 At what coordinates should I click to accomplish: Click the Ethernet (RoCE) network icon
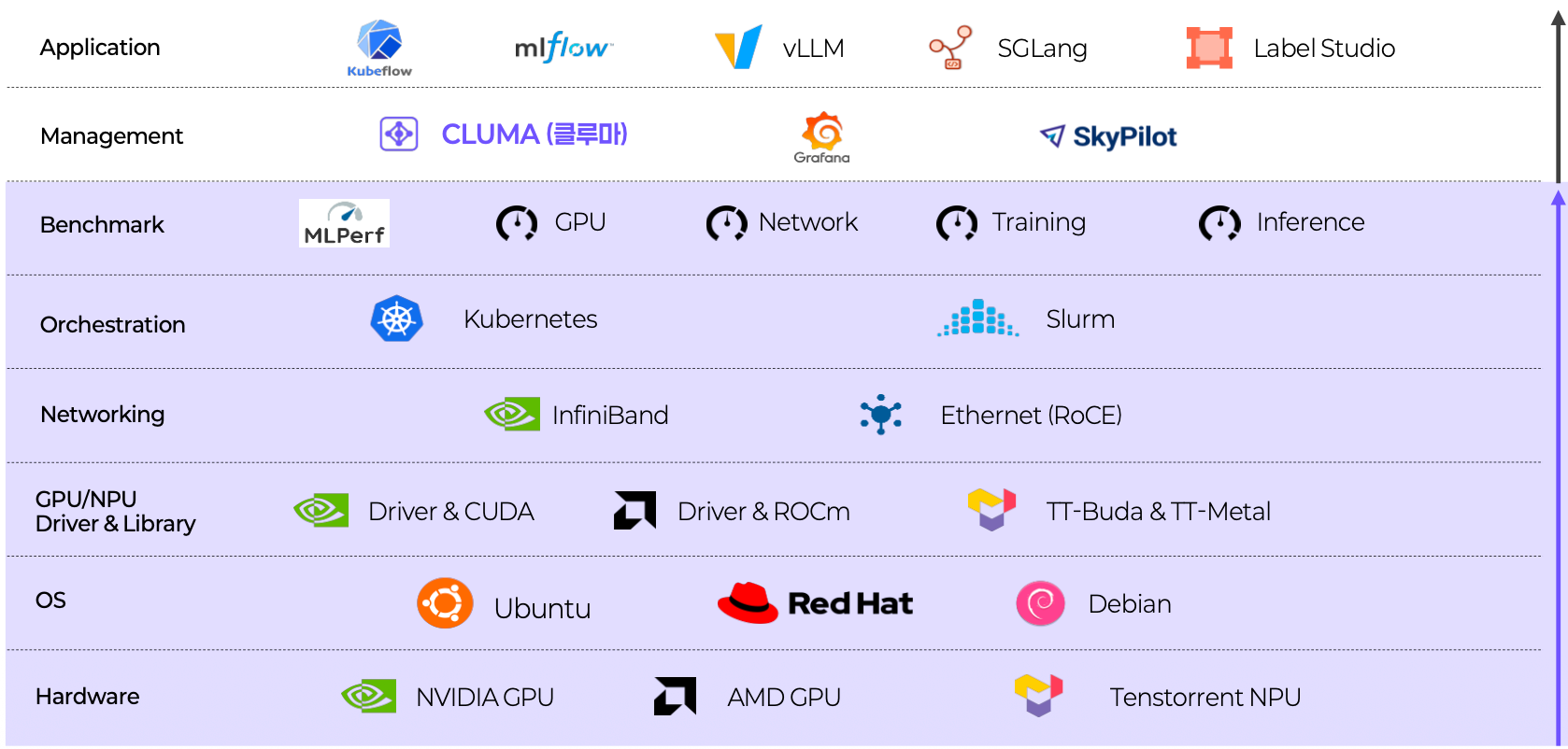tap(880, 415)
